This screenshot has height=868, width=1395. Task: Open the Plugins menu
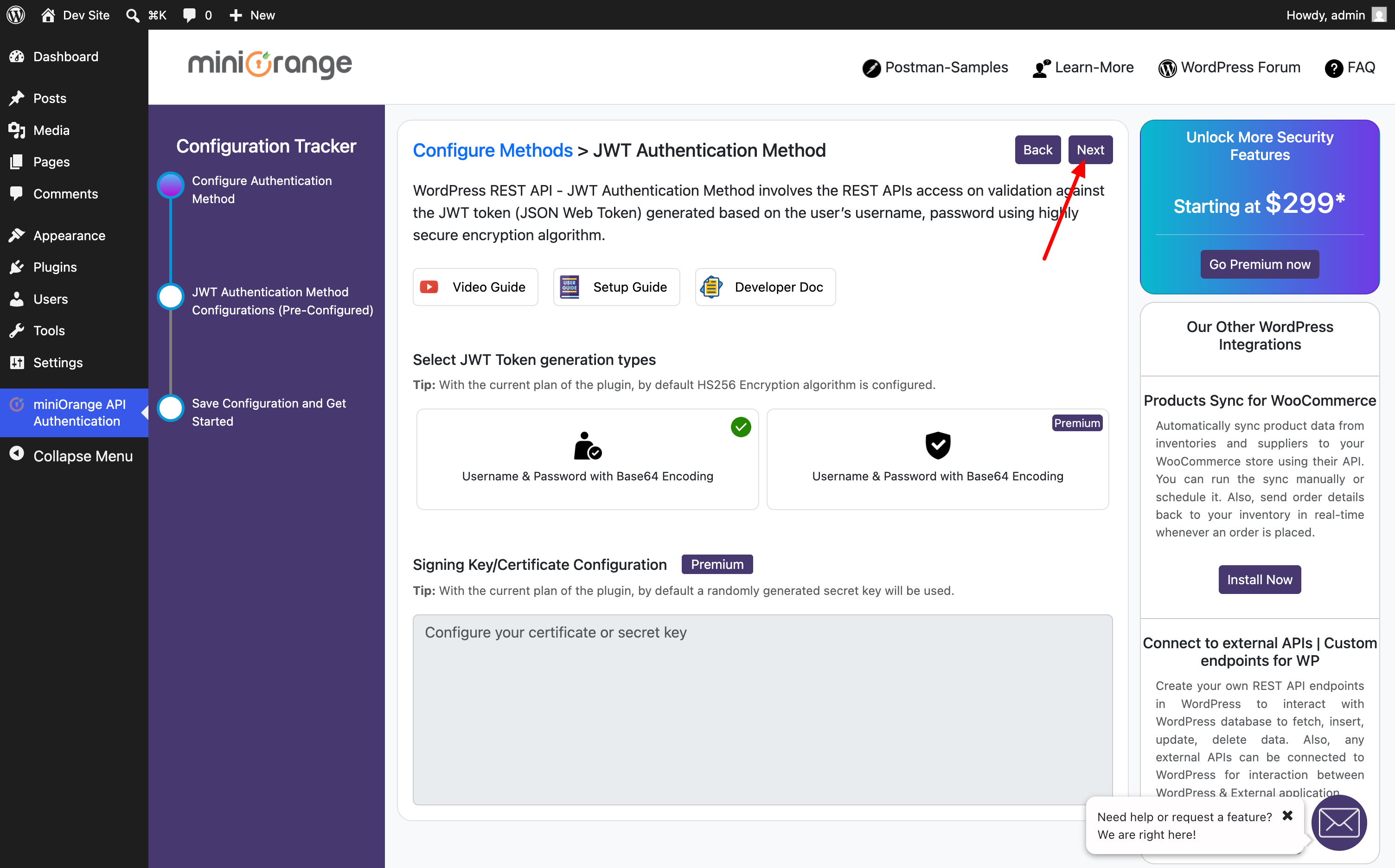click(x=74, y=267)
